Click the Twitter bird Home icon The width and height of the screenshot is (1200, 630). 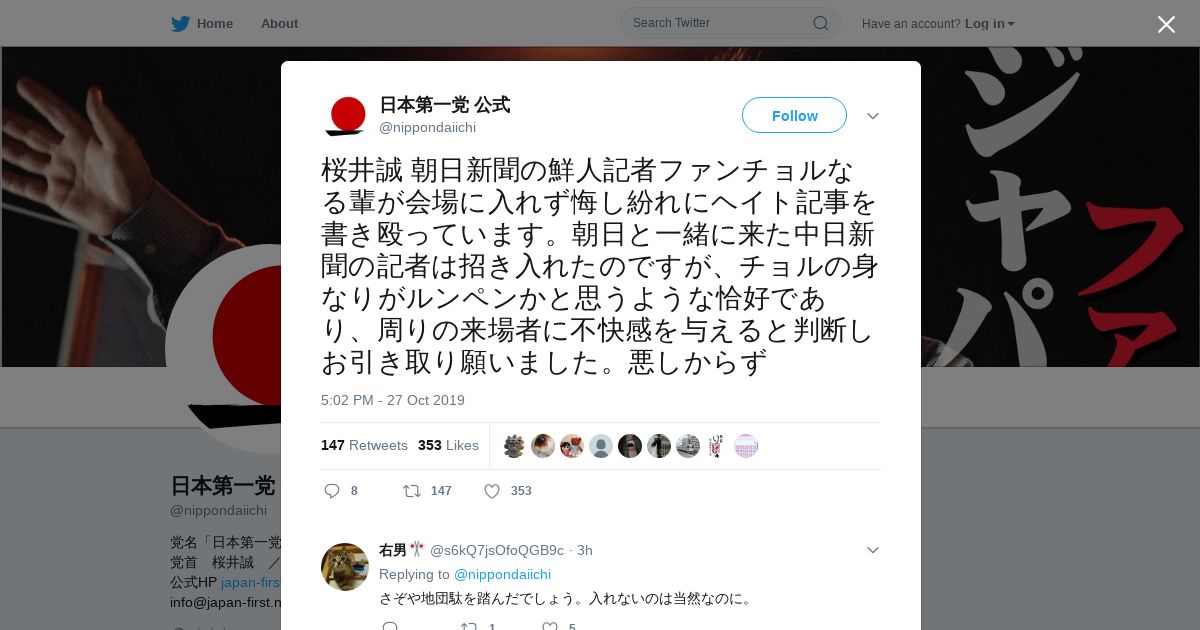point(180,23)
